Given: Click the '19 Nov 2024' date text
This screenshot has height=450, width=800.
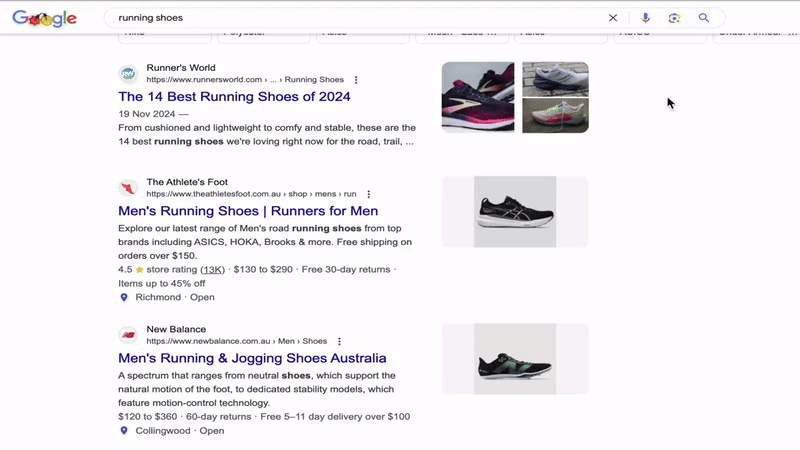Looking at the screenshot, I should click(146, 114).
